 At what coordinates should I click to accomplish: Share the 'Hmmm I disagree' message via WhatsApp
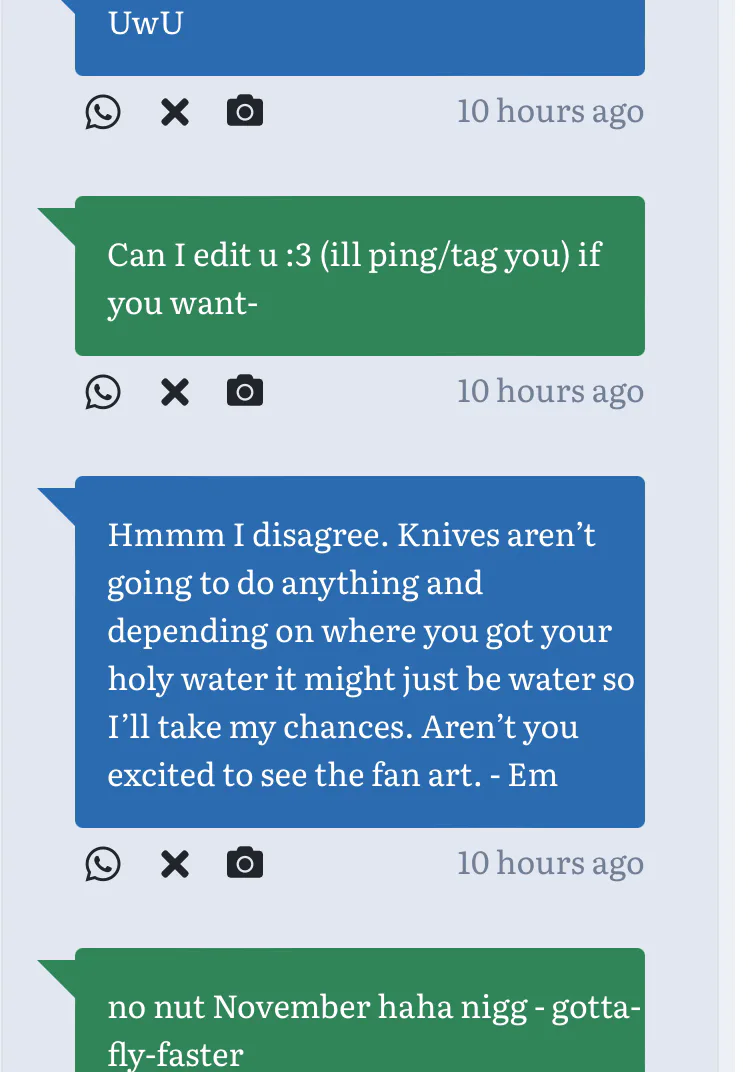(x=103, y=864)
